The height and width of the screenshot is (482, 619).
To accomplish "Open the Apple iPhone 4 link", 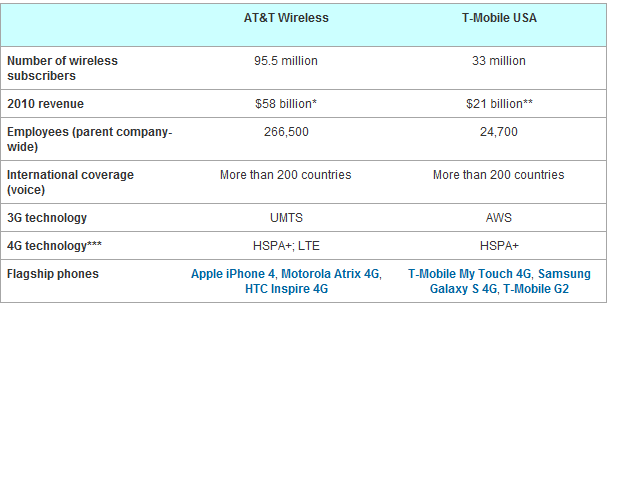I will (233, 274).
